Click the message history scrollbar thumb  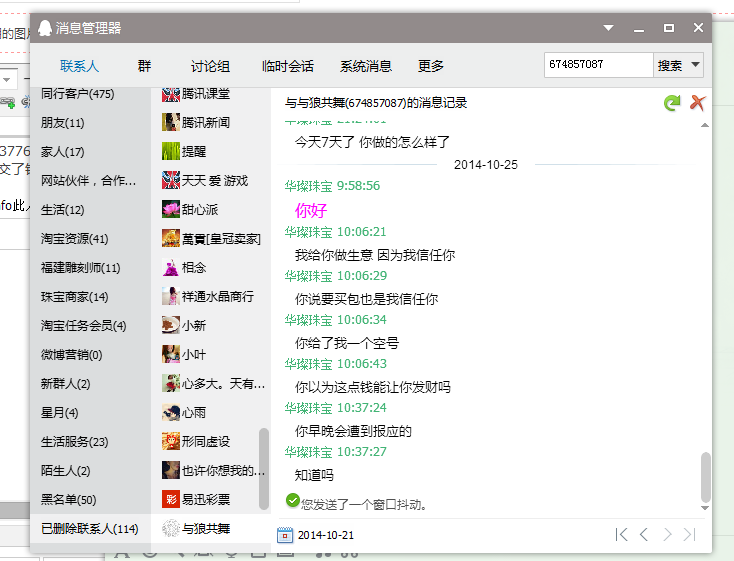coord(705,477)
